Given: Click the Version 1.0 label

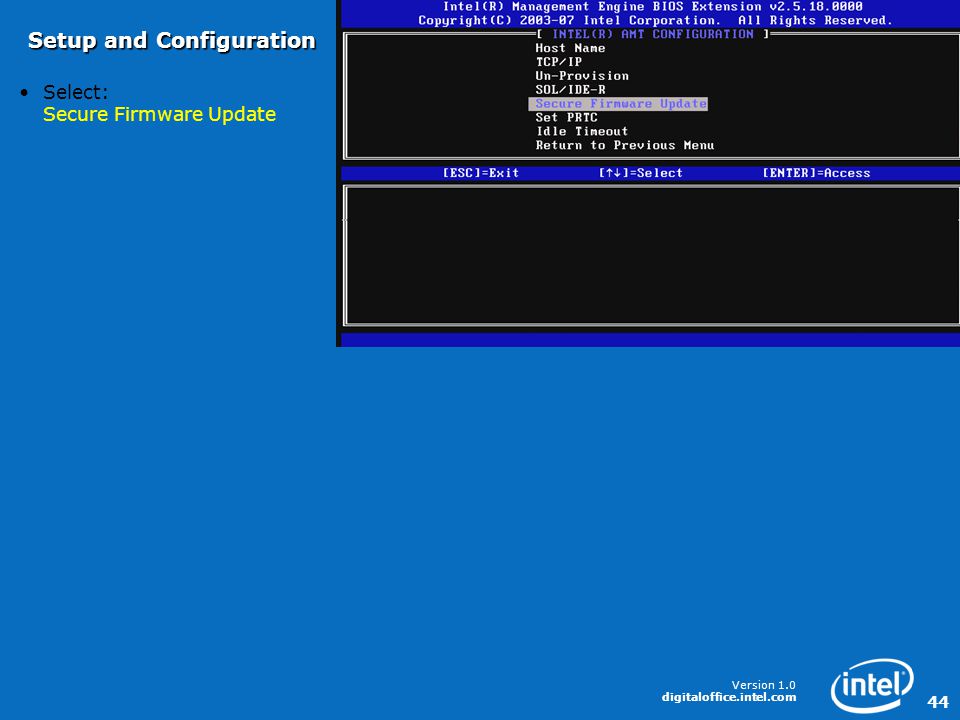Looking at the screenshot, I should coord(763,685).
